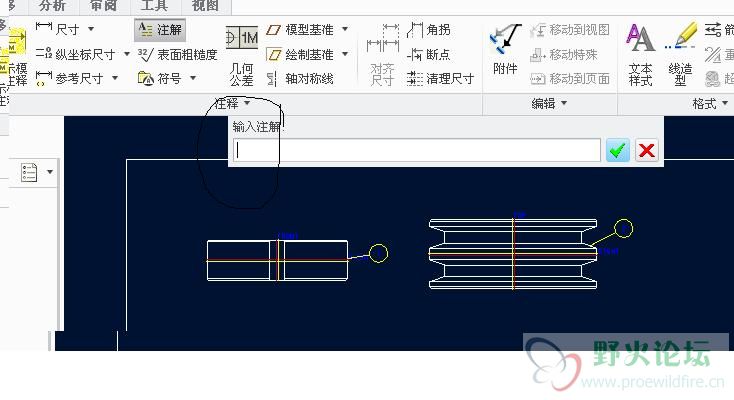
Task: Expand the 纵坐标尺寸 dropdown arrow
Action: [x=126, y=54]
